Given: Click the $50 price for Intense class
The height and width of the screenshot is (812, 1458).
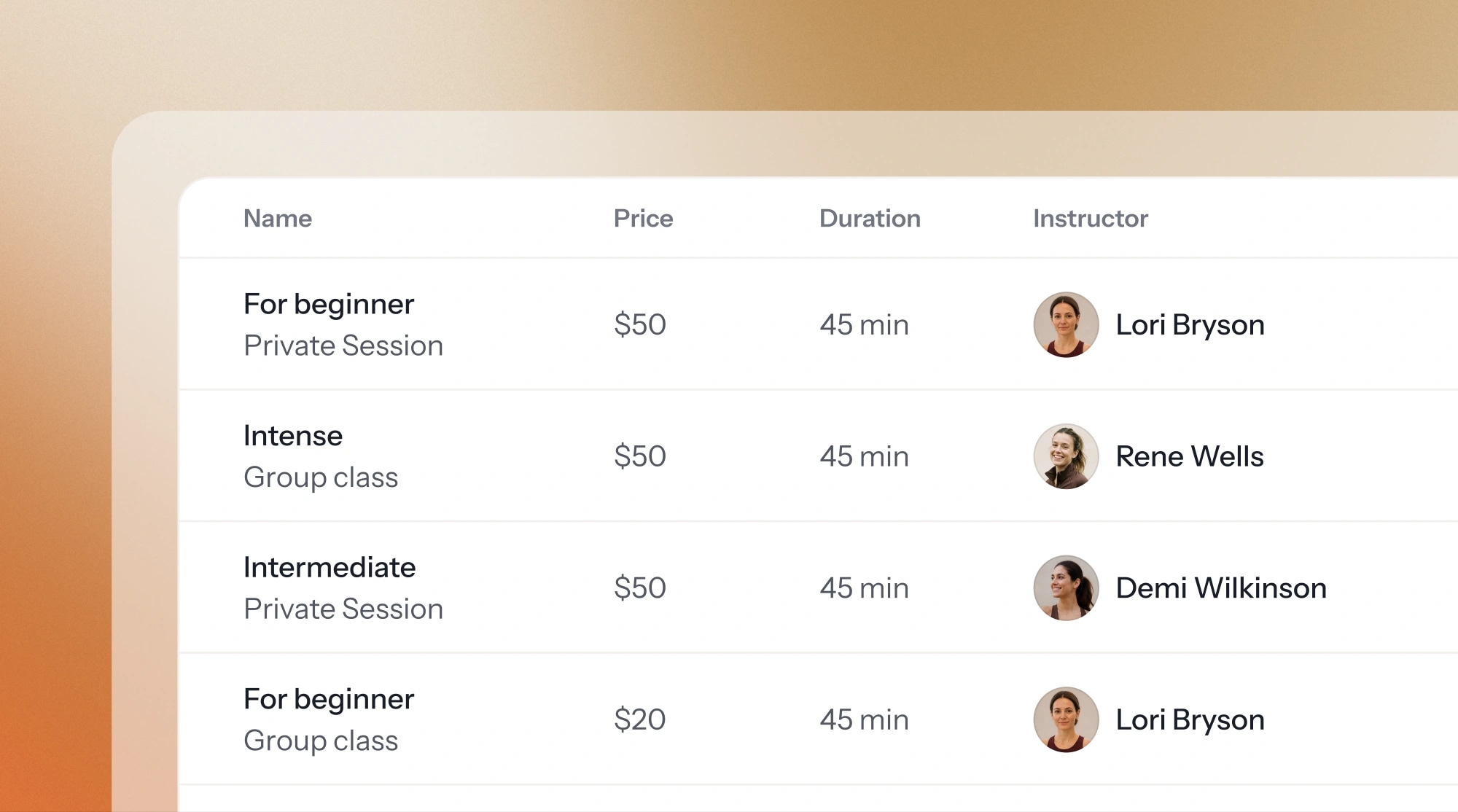Looking at the screenshot, I should 639,456.
